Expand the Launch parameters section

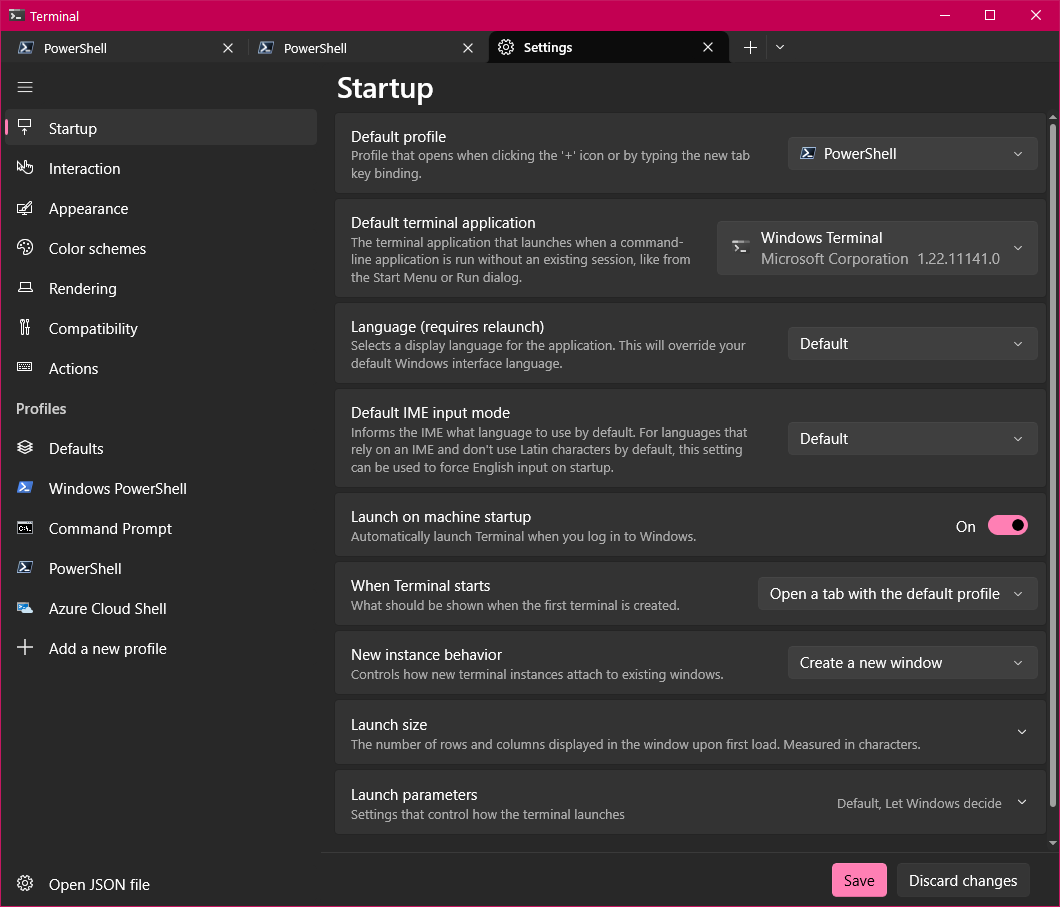pyautogui.click(x=690, y=803)
